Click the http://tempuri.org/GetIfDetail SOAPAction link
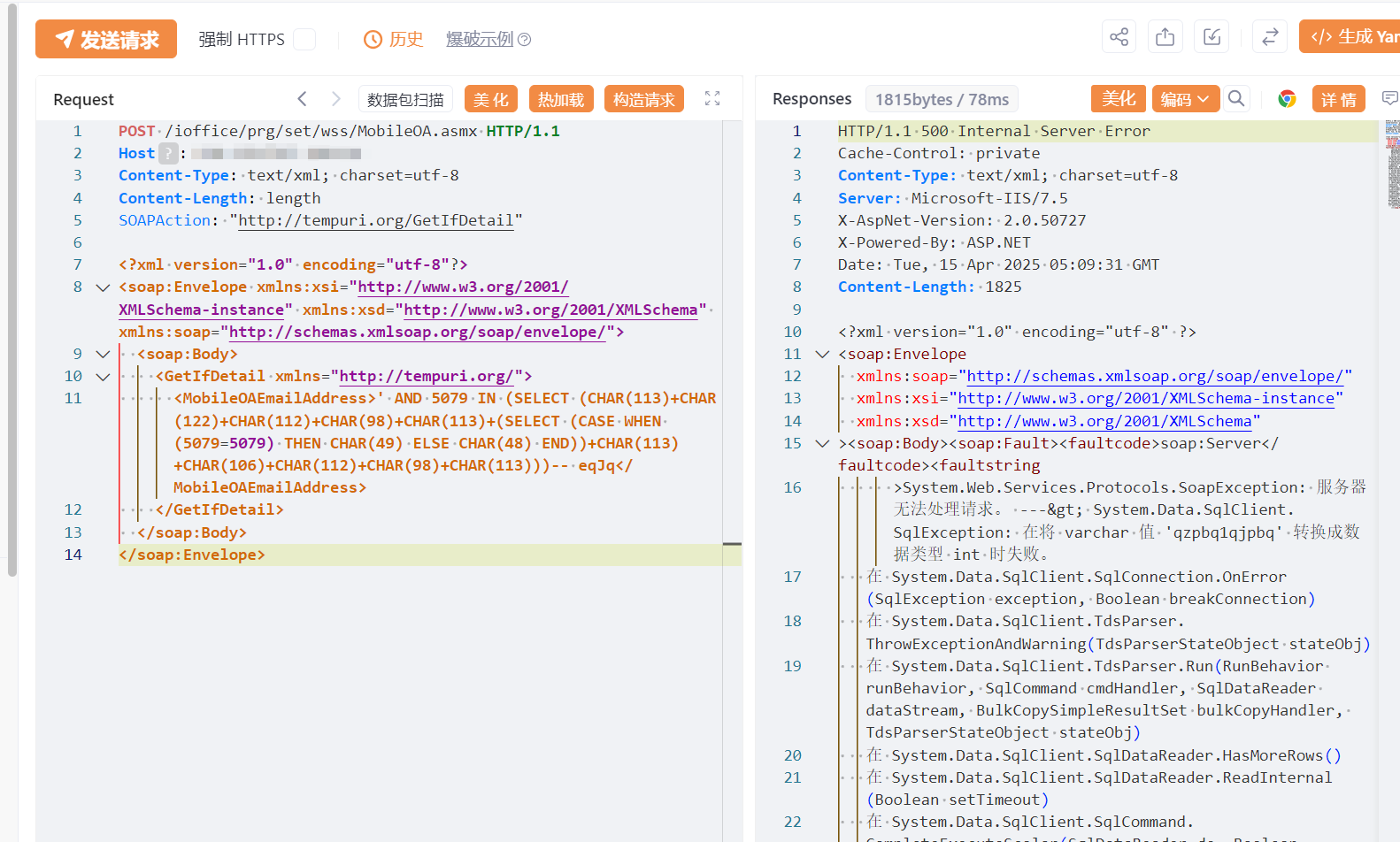The width and height of the screenshot is (1400, 842). coord(376,220)
